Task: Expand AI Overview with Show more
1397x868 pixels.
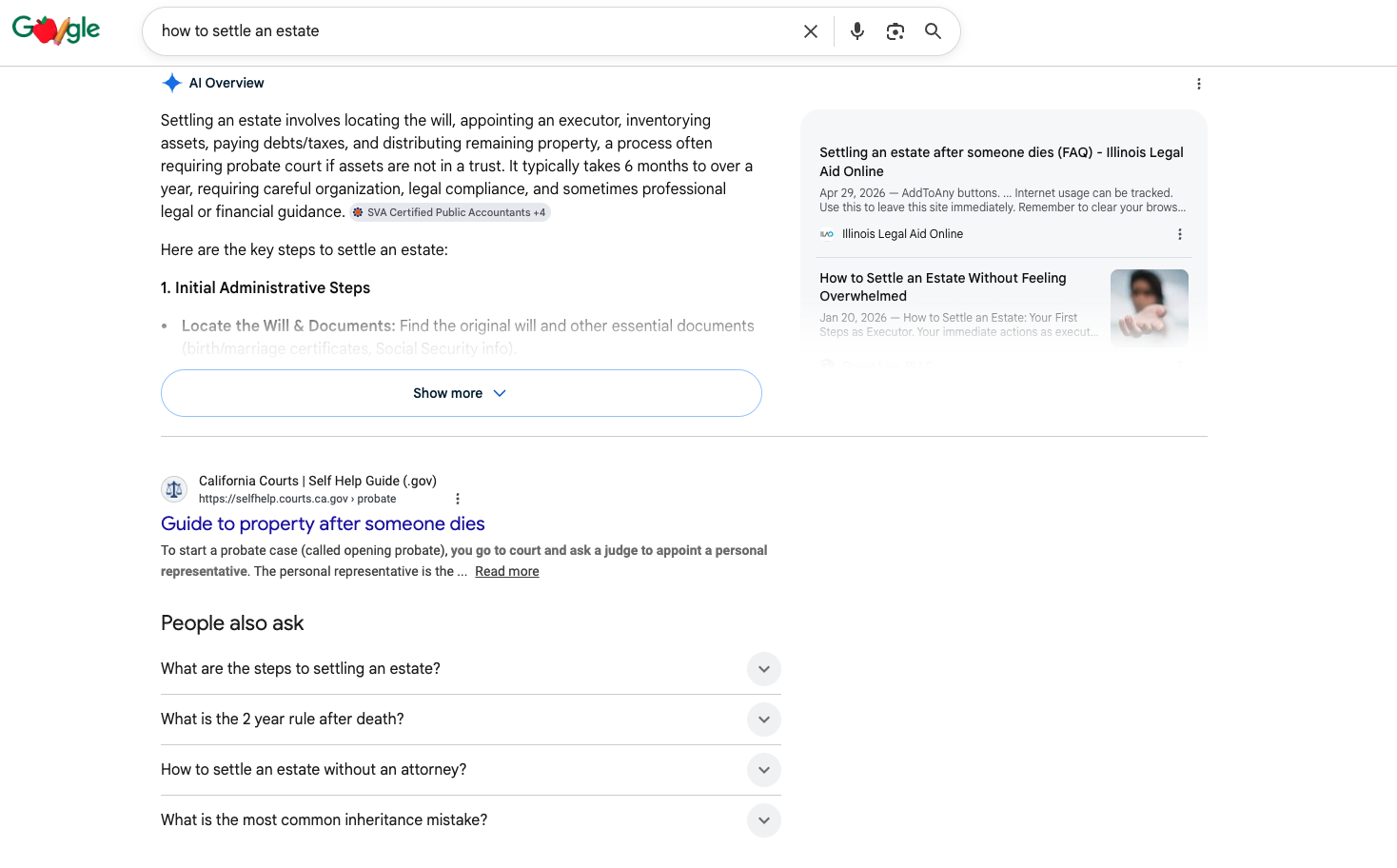Action: [462, 393]
